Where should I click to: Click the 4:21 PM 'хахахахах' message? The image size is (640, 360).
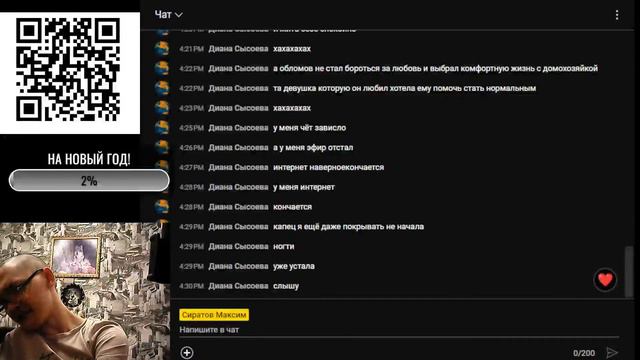292,49
